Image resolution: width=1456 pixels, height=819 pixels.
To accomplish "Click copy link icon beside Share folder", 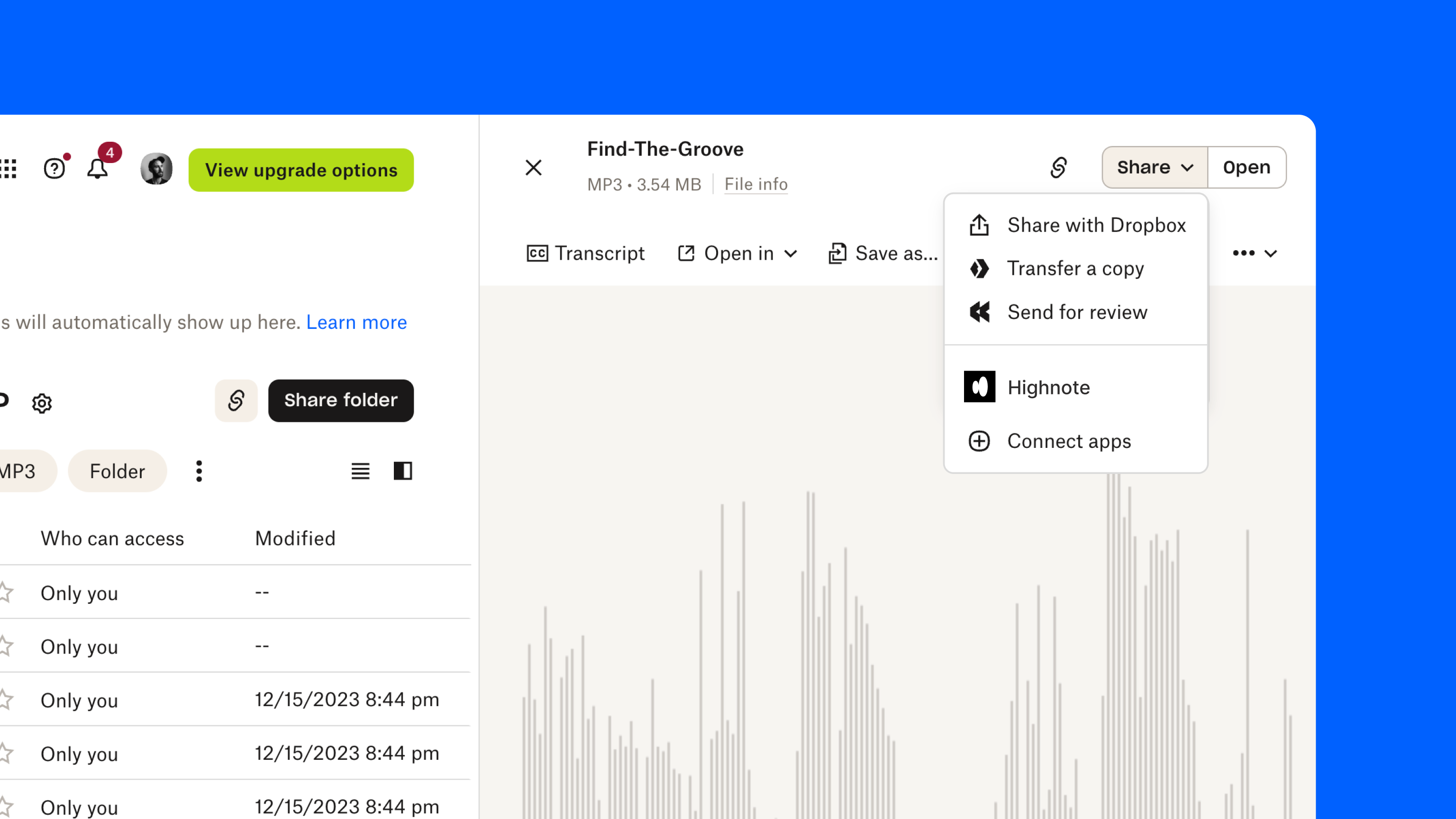I will [236, 401].
